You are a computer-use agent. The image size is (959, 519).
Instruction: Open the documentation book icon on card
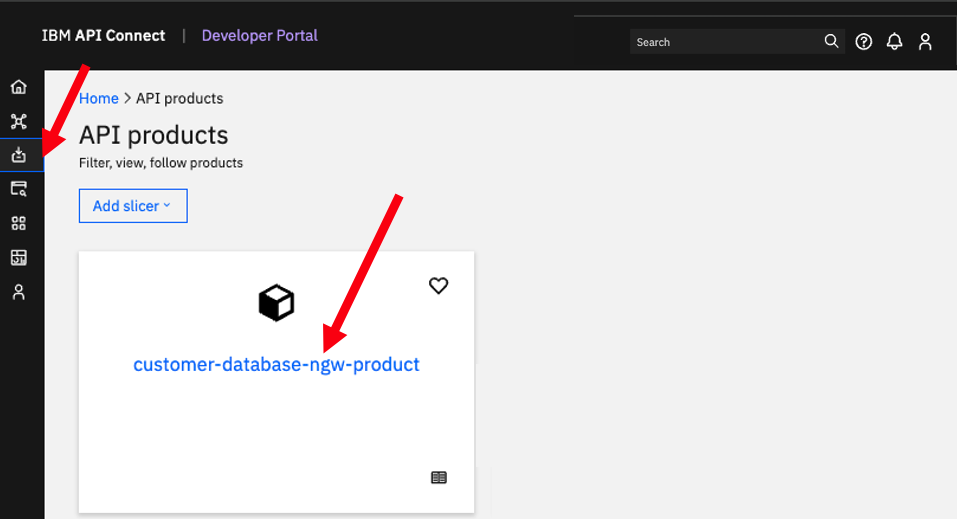point(439,477)
